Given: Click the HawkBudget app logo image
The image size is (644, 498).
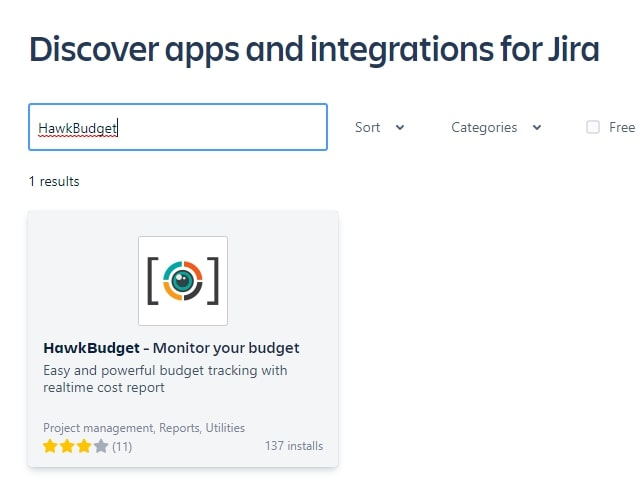Looking at the screenshot, I should [183, 281].
